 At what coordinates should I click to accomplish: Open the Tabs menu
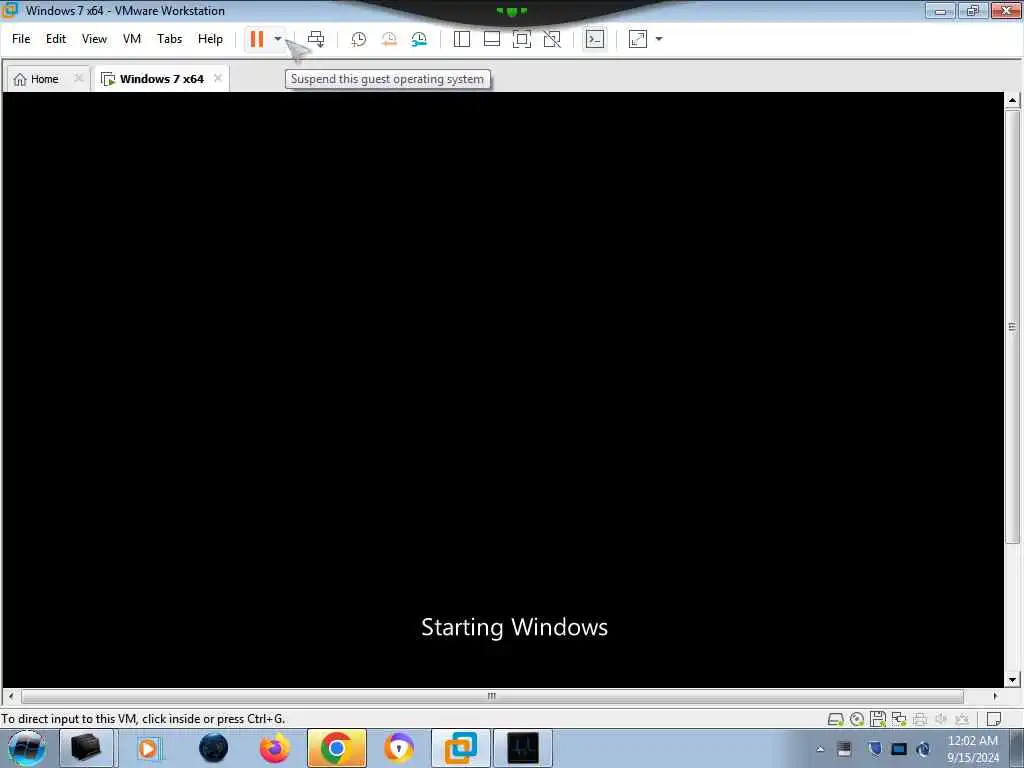point(169,39)
